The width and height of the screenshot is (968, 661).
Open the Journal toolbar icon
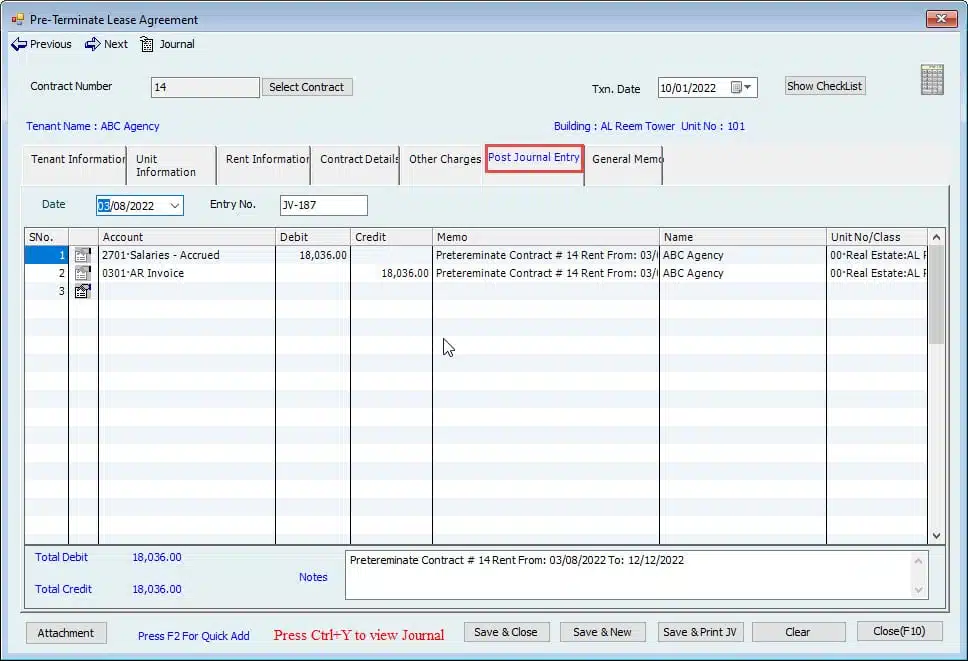point(146,44)
